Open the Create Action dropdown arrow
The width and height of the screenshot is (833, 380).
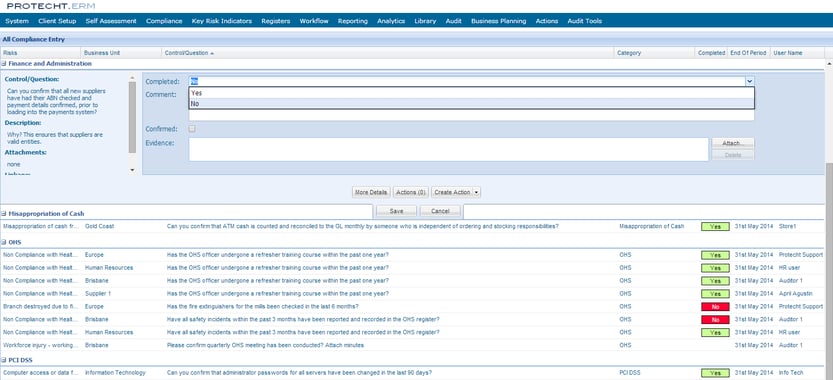477,192
